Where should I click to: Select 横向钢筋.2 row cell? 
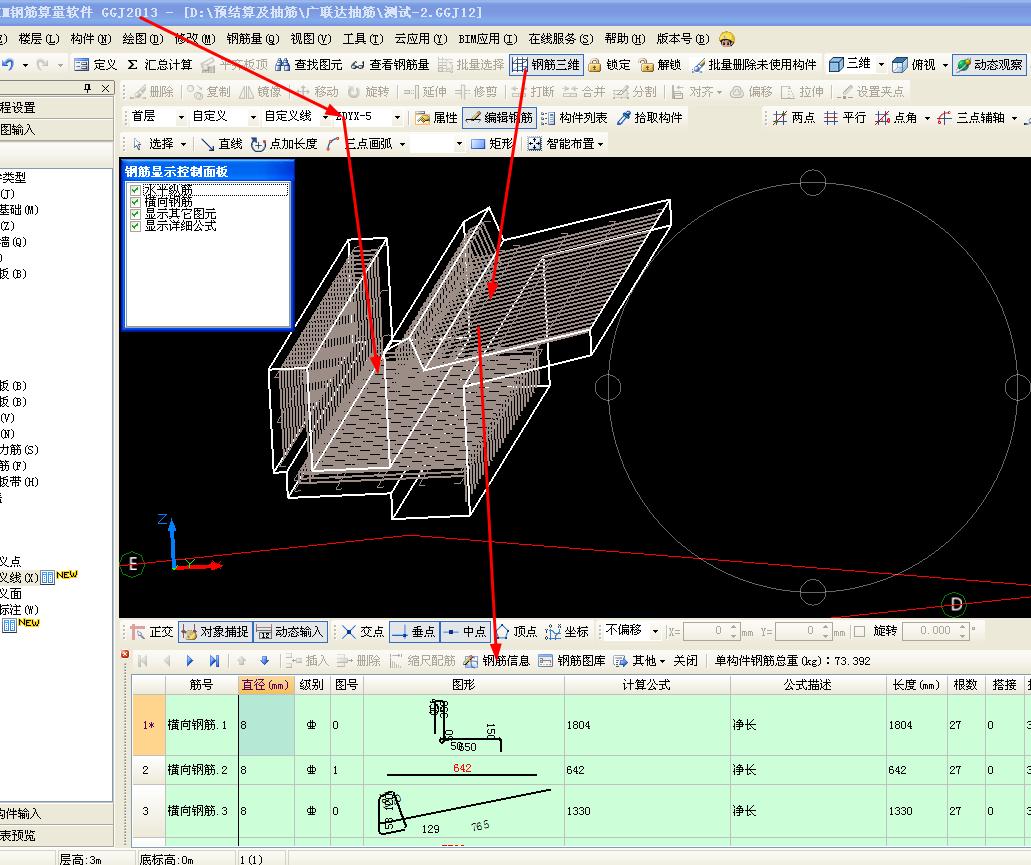pos(200,770)
